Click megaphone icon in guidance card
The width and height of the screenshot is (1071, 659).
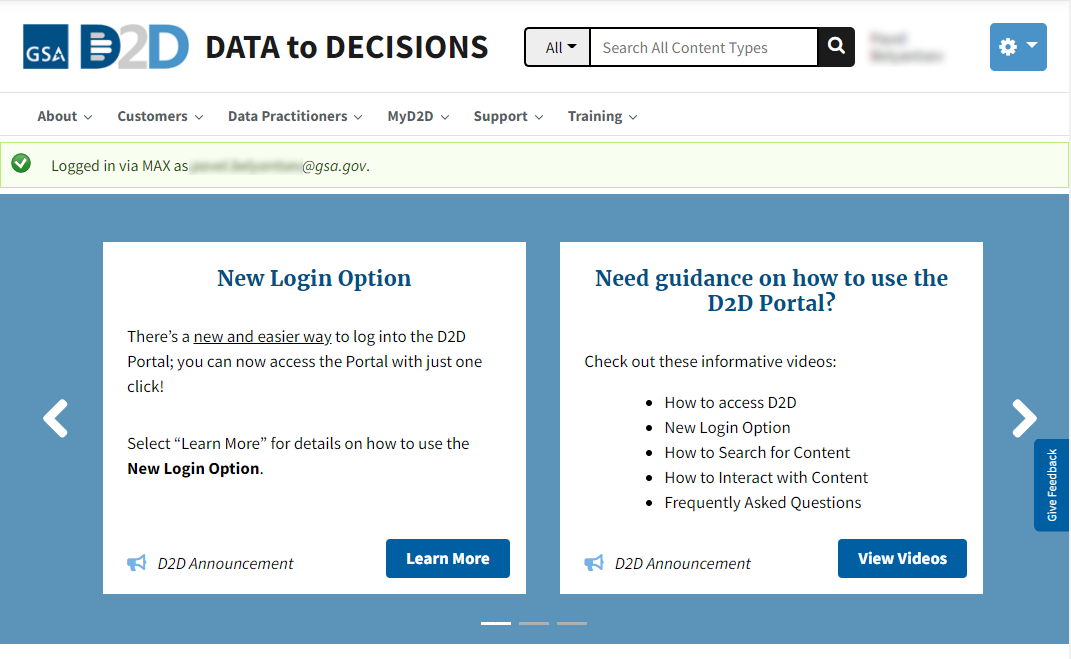594,563
